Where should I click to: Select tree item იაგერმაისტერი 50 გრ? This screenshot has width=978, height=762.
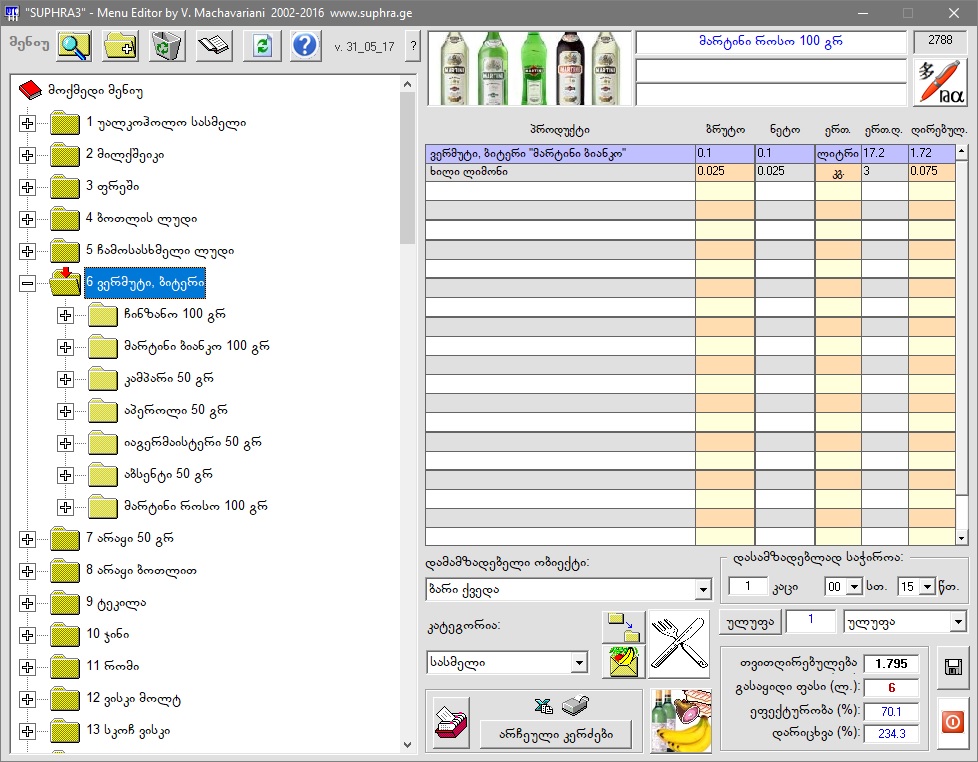coord(193,442)
